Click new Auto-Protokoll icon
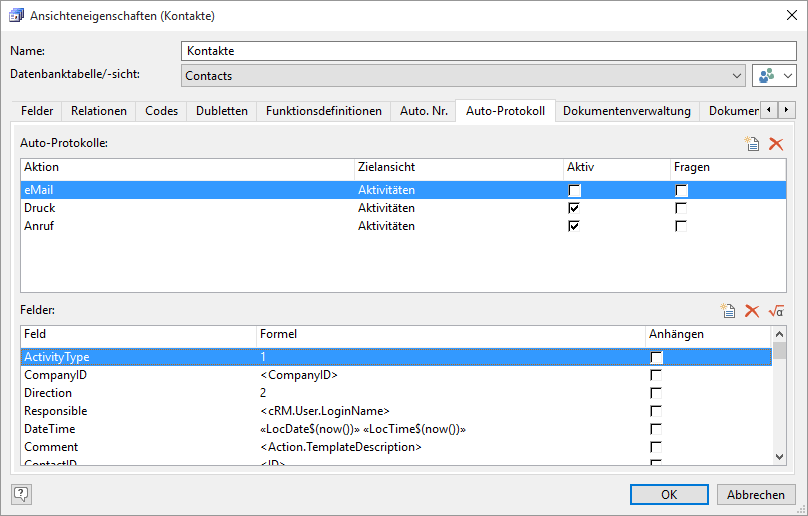The height and width of the screenshot is (516, 808). (x=752, y=144)
